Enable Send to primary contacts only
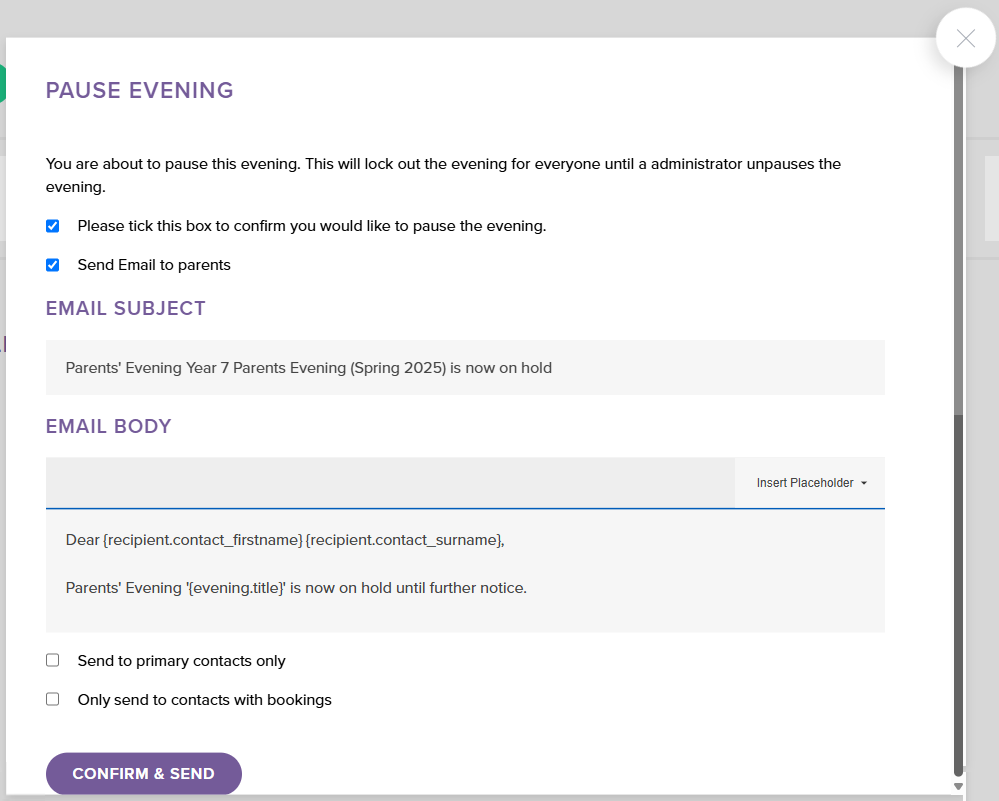 click(53, 661)
